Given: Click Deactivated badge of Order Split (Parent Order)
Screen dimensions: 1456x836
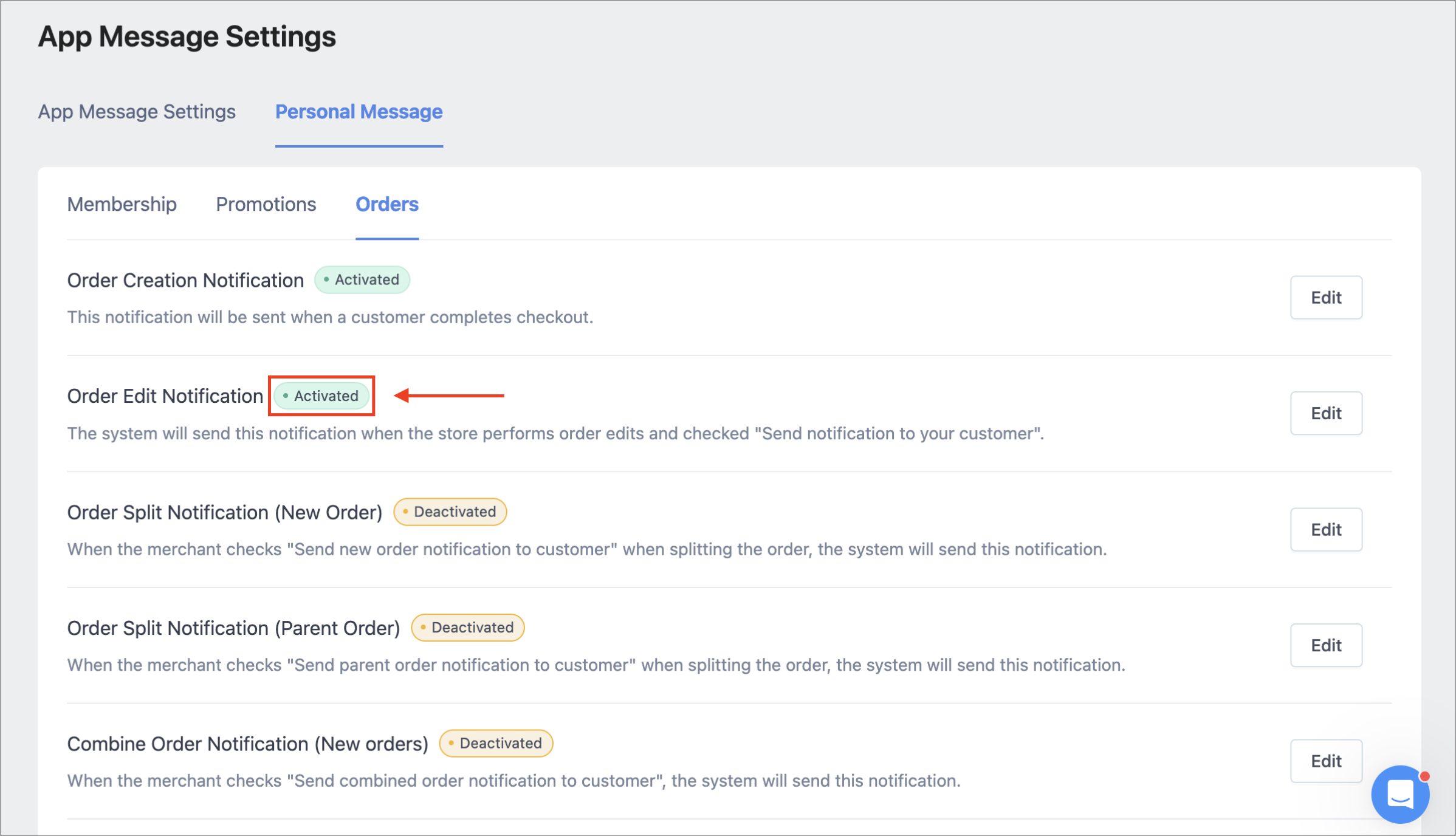Looking at the screenshot, I should (x=468, y=628).
